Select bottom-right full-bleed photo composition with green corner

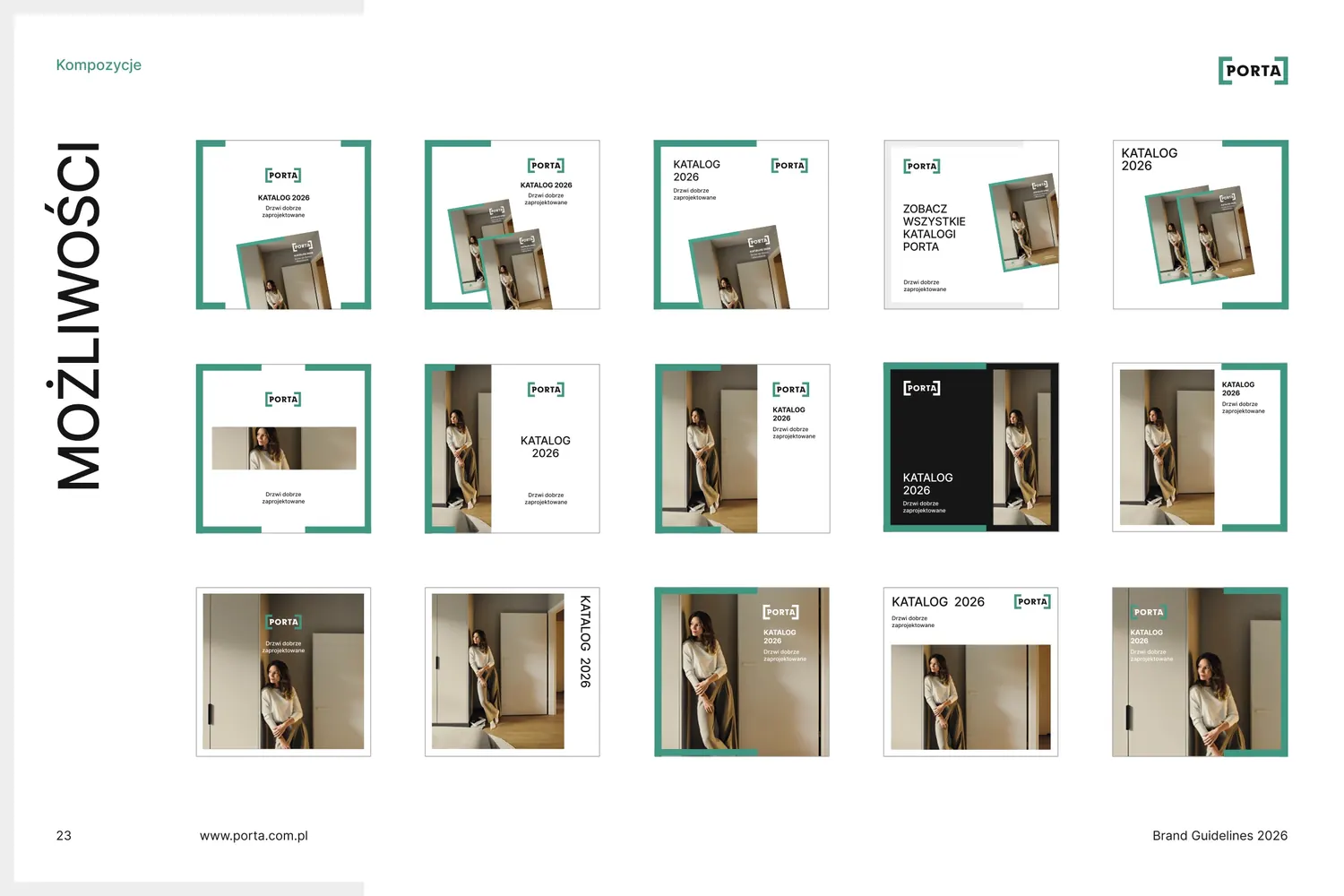1201,672
